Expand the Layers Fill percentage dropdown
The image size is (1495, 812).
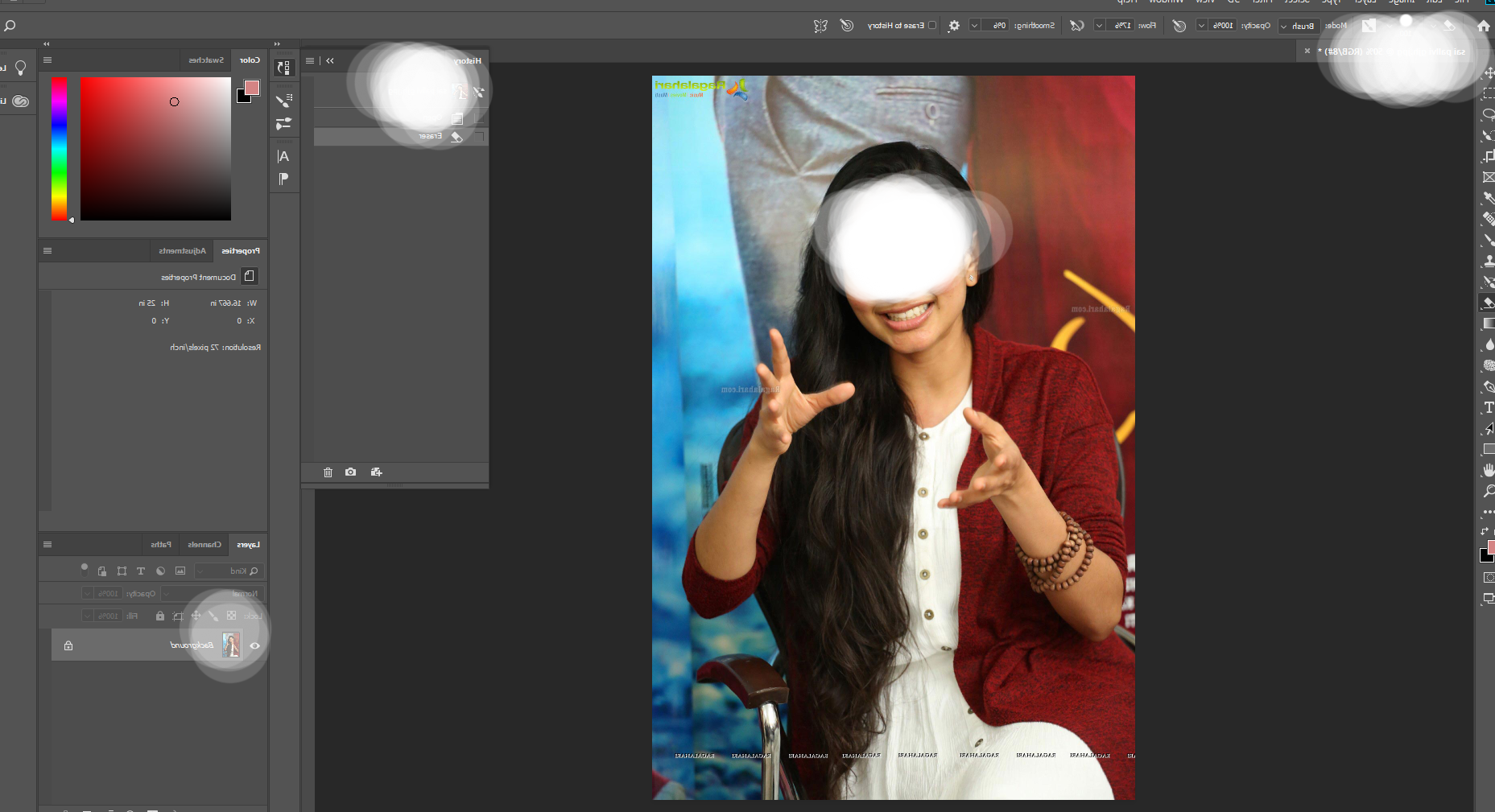[x=87, y=616]
